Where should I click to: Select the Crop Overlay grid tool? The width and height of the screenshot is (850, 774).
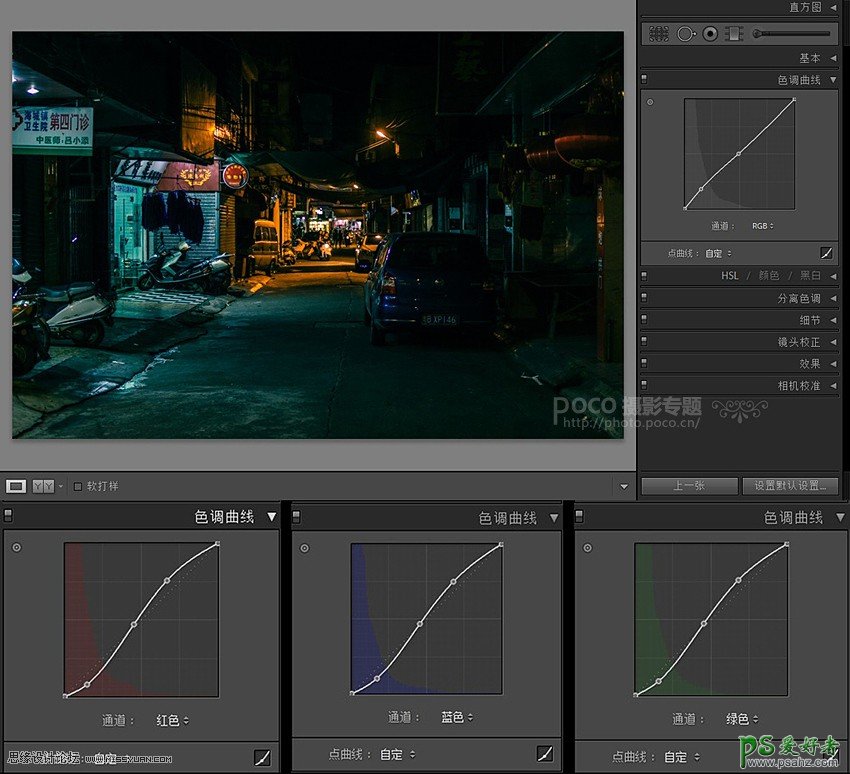point(658,34)
